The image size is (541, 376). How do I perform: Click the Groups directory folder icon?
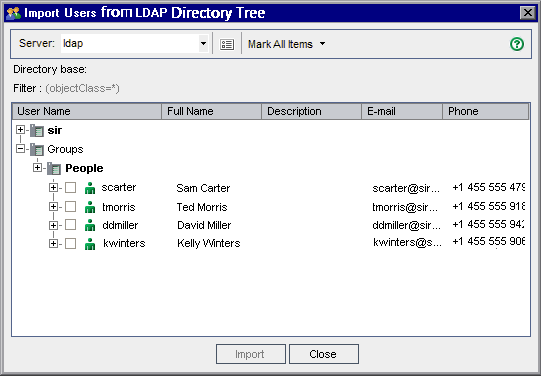click(x=37, y=149)
